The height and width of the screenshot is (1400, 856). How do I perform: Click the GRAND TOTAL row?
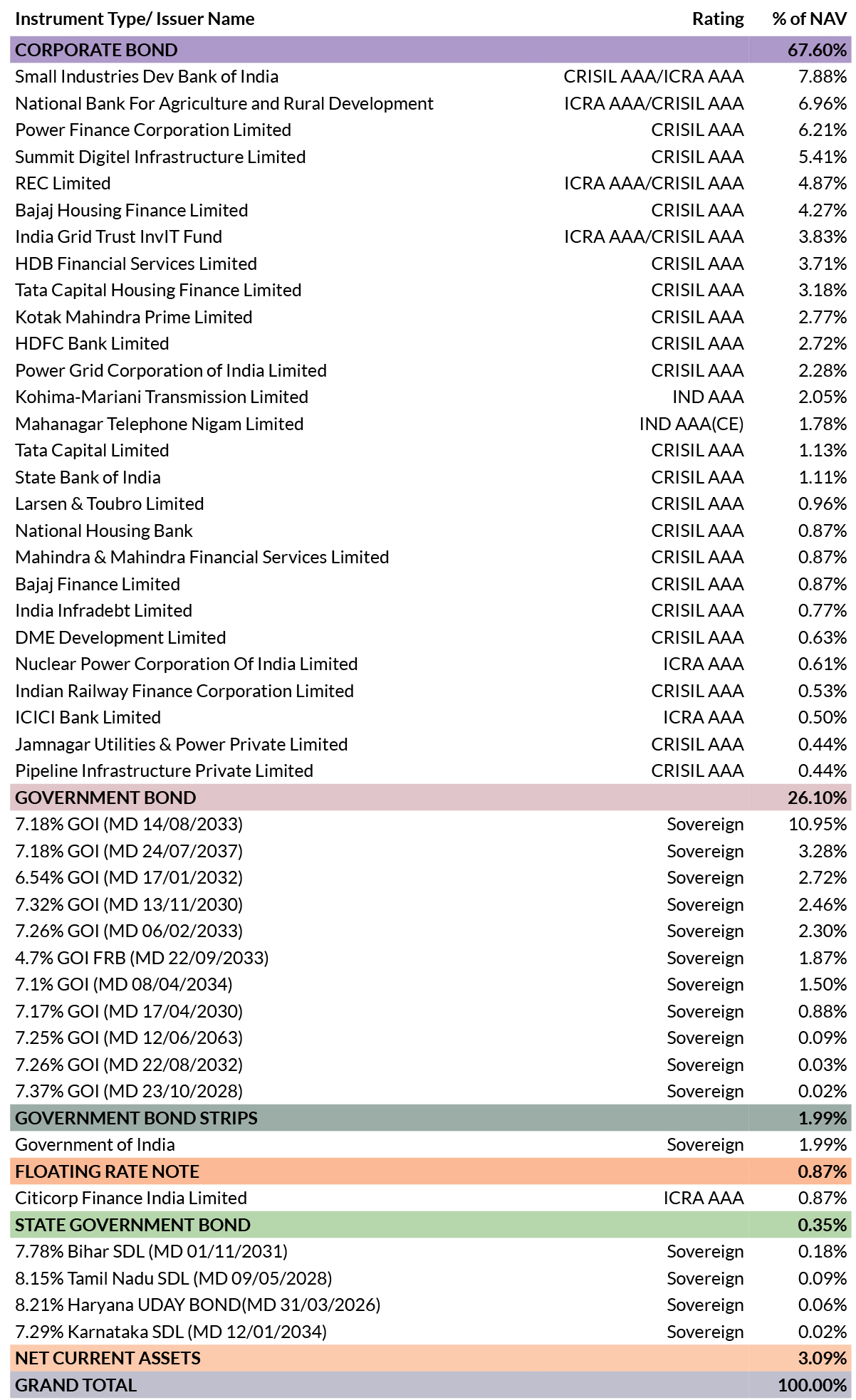[431, 1385]
